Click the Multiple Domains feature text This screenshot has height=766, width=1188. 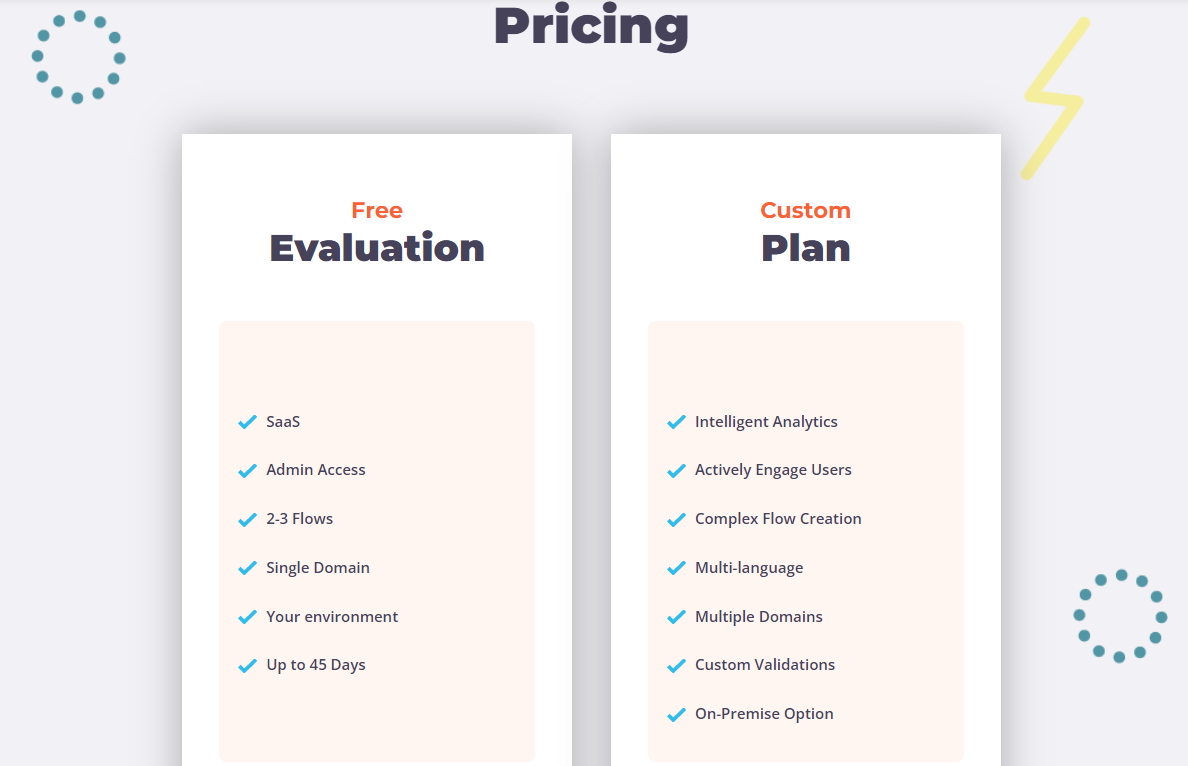click(758, 617)
